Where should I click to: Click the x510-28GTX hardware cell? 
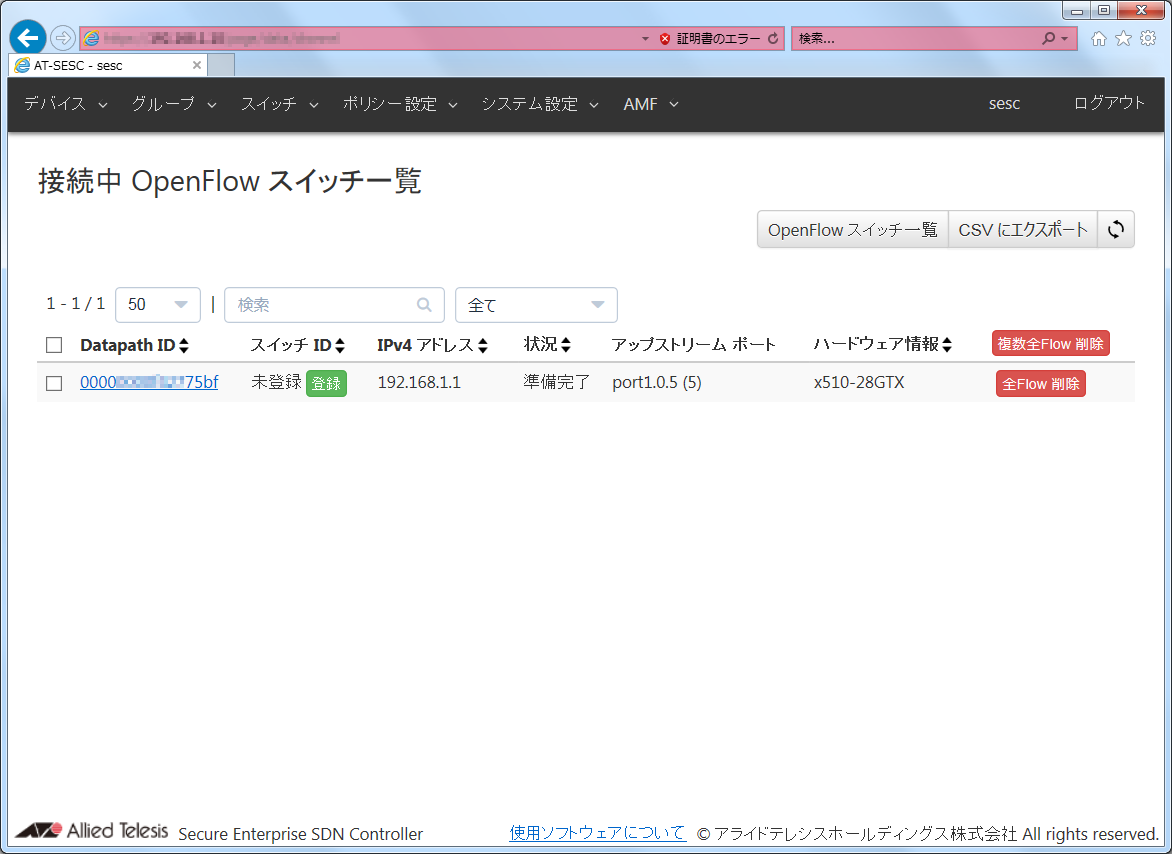(x=859, y=383)
